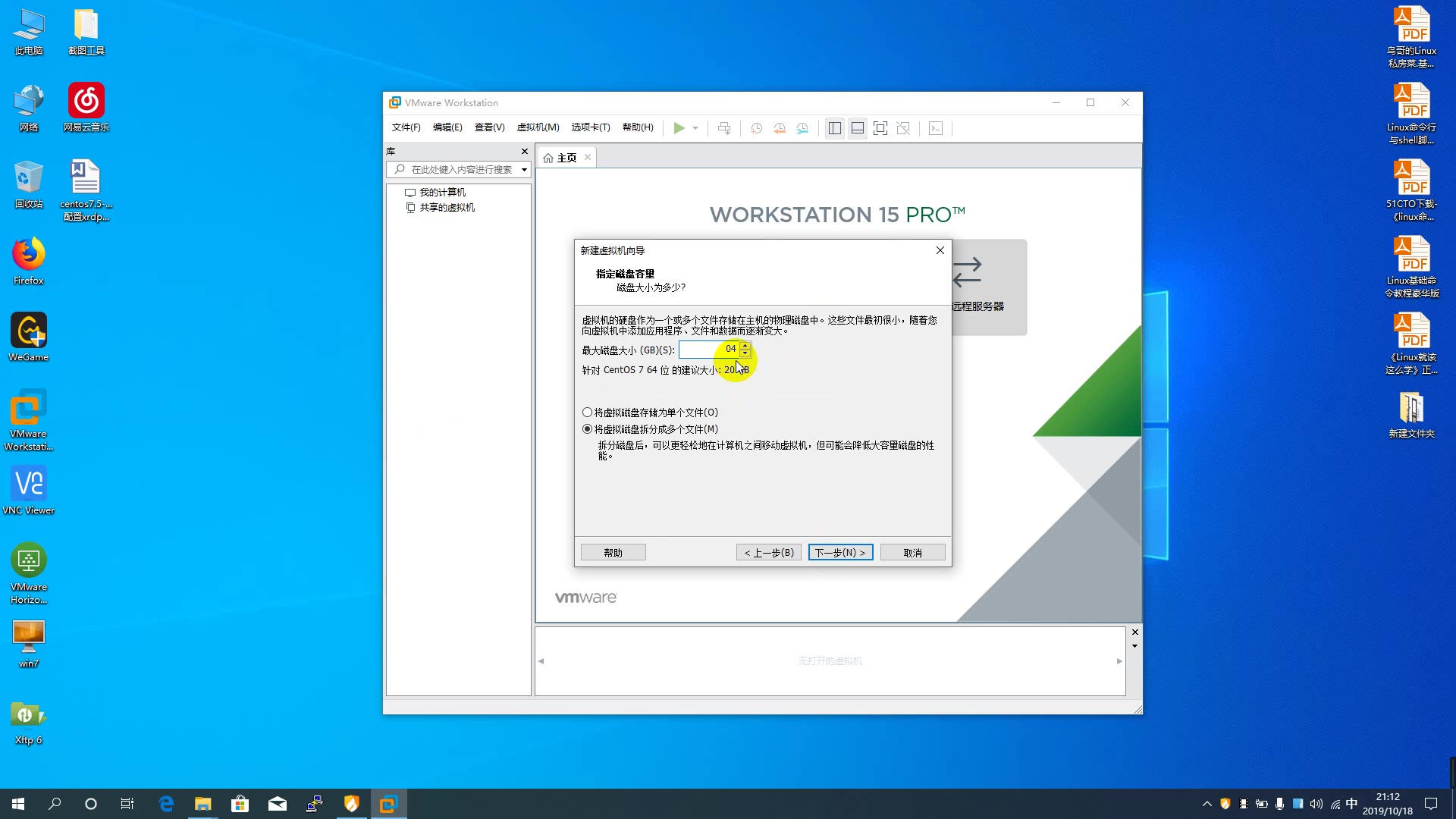Open the 虚拟机(M) menu
This screenshot has height=819, width=1456.
pos(538,127)
